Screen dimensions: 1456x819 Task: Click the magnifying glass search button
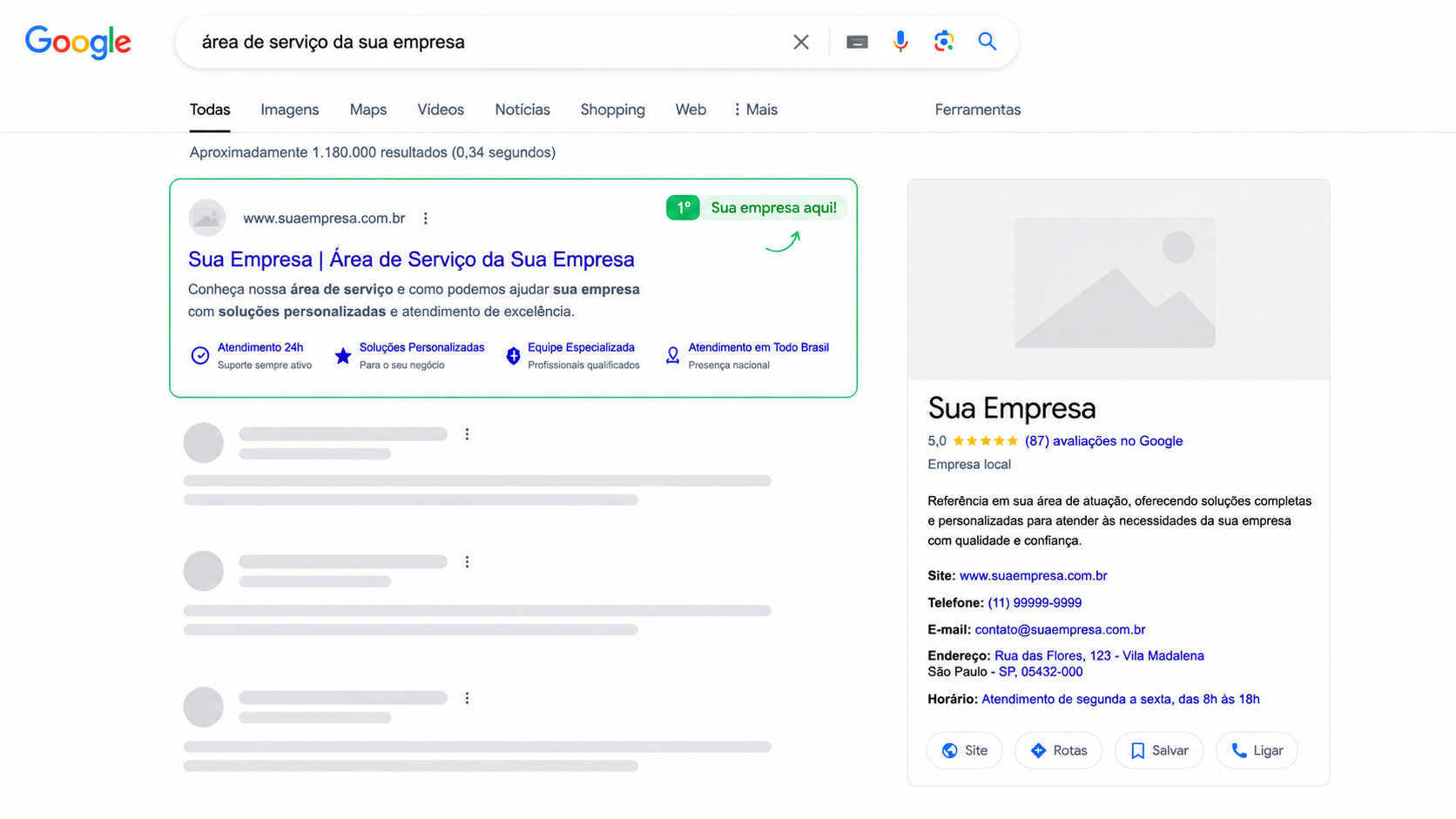click(x=987, y=41)
